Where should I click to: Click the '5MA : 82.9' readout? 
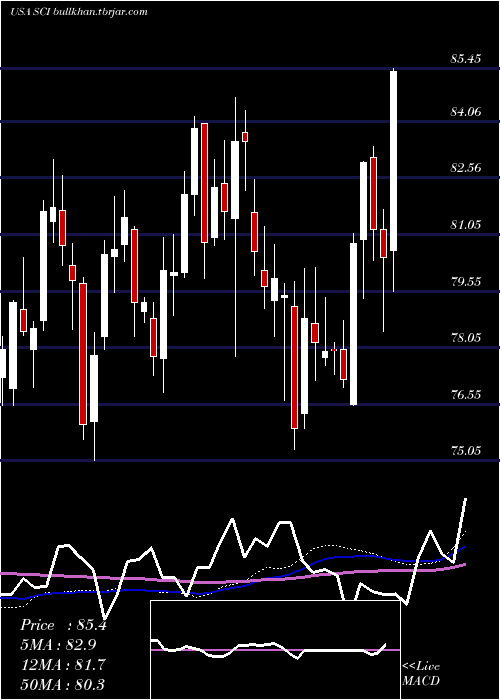(x=58, y=645)
